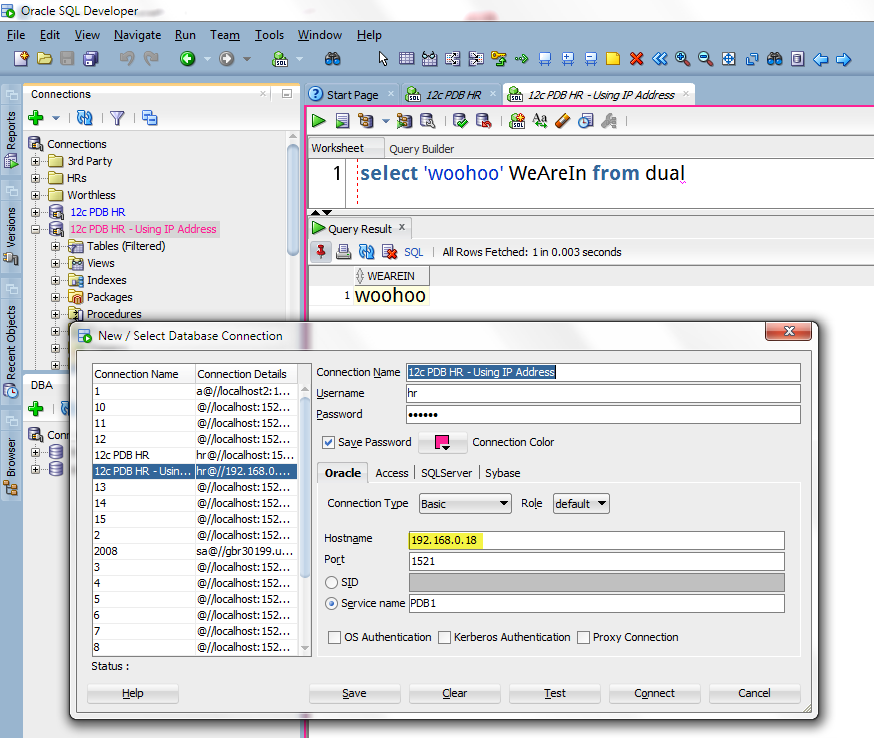Expand the 3rd Party folder
874x738 pixels.
pos(36,161)
